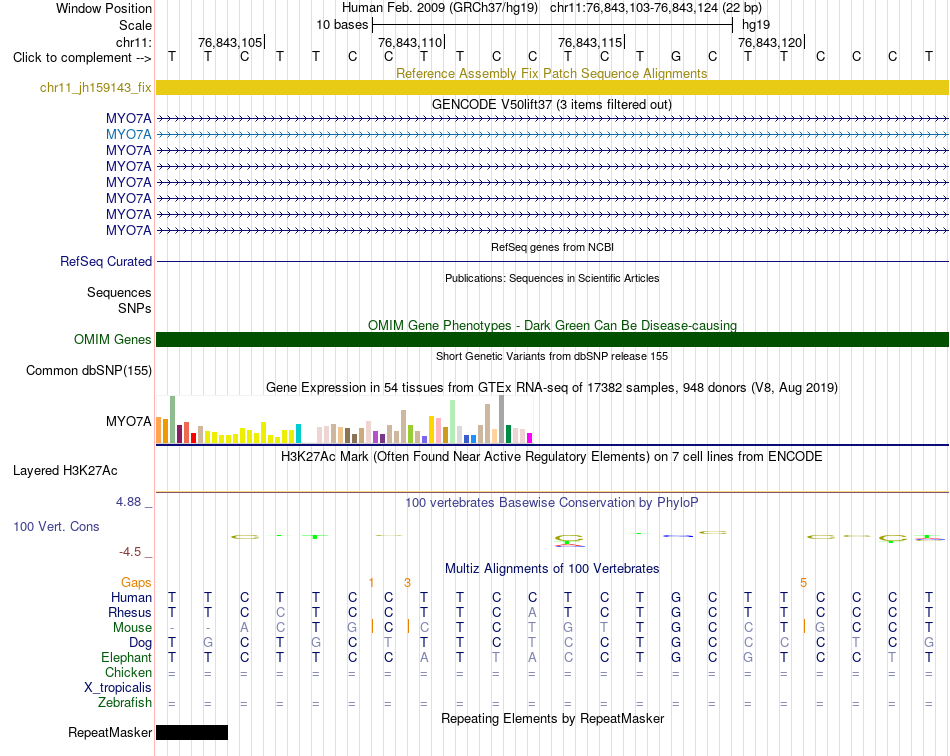Click the Human species row label
The image size is (950, 756).
pos(131,597)
